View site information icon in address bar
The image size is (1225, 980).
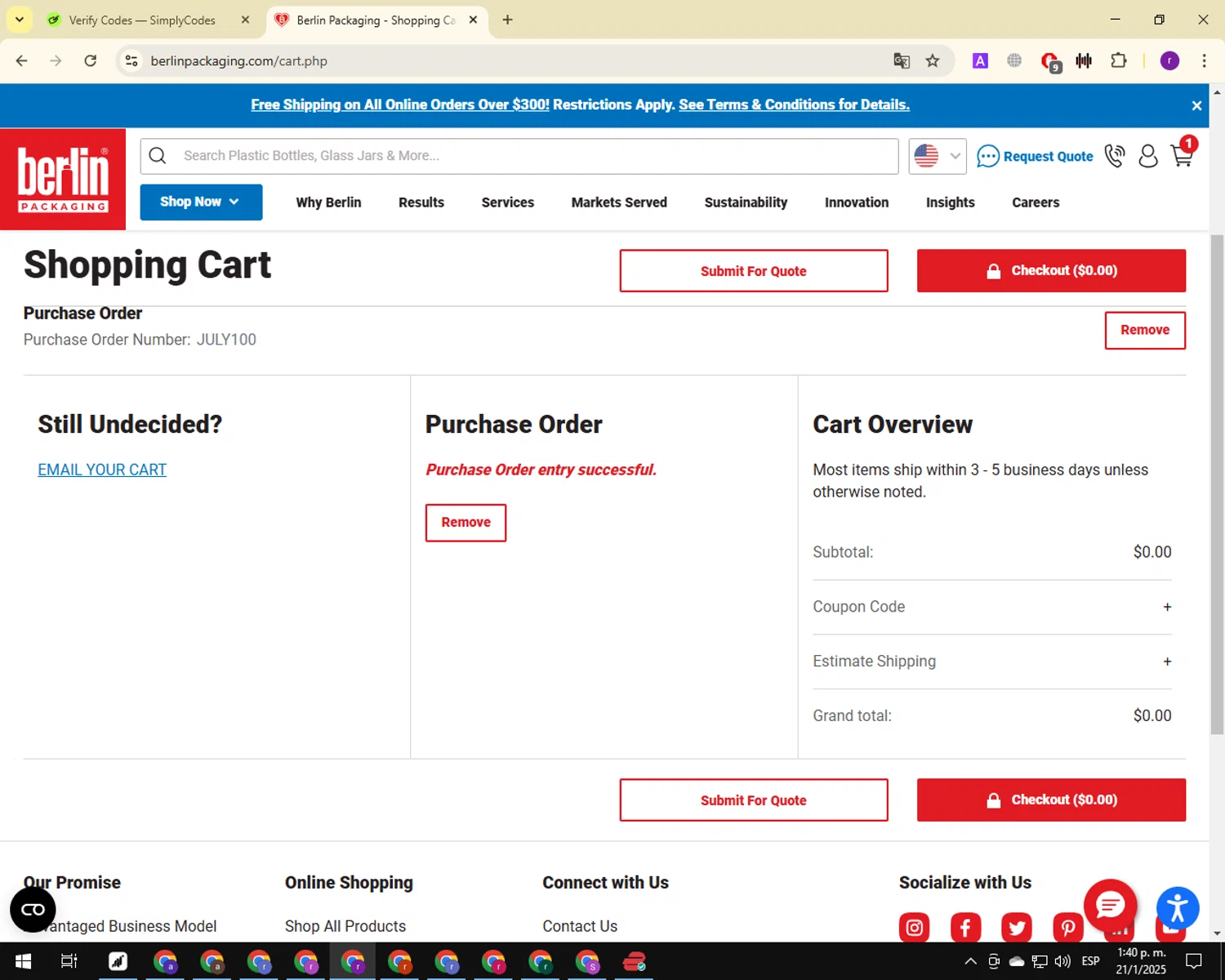131,60
